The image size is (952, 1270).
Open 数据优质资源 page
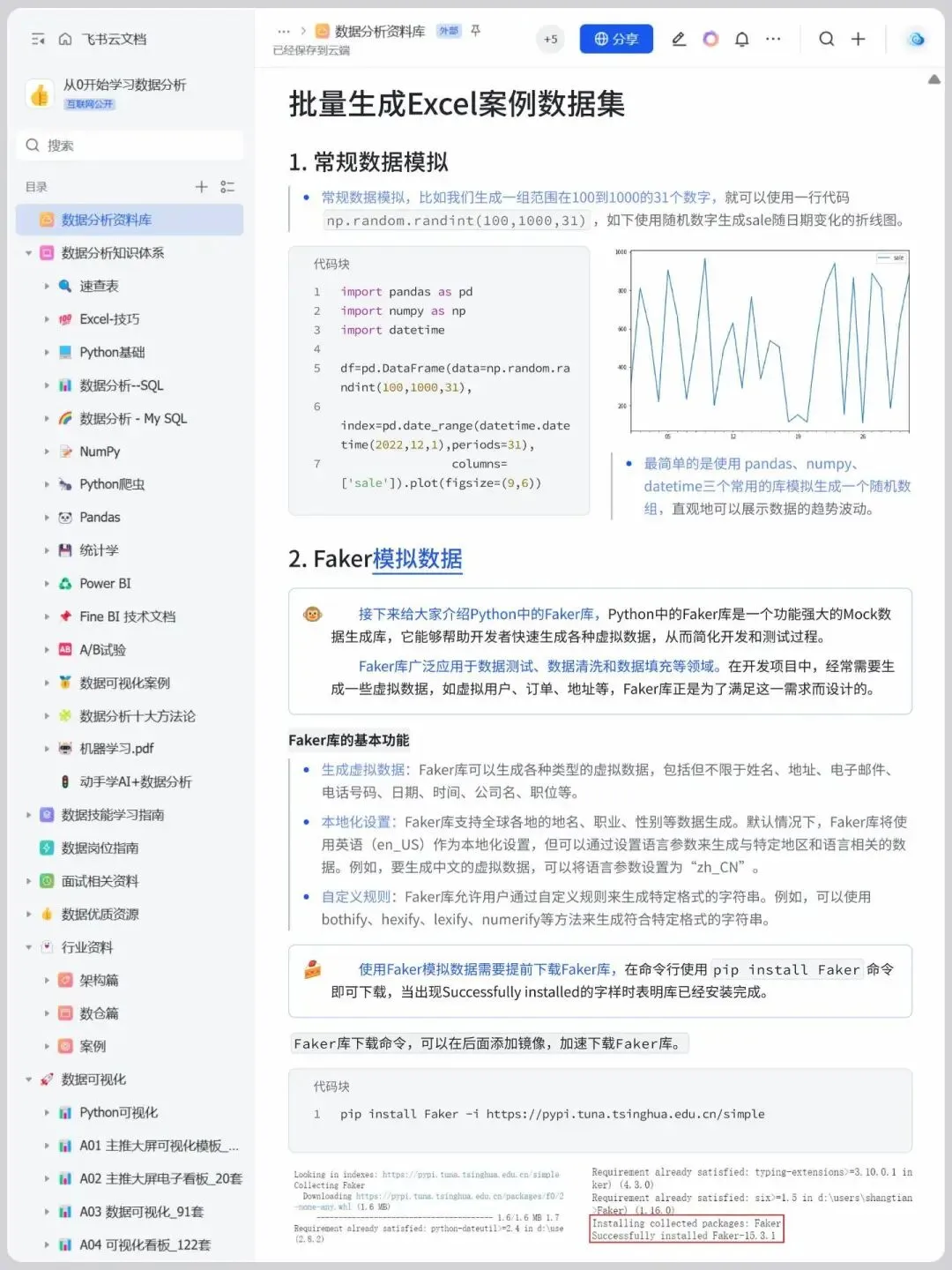(100, 915)
